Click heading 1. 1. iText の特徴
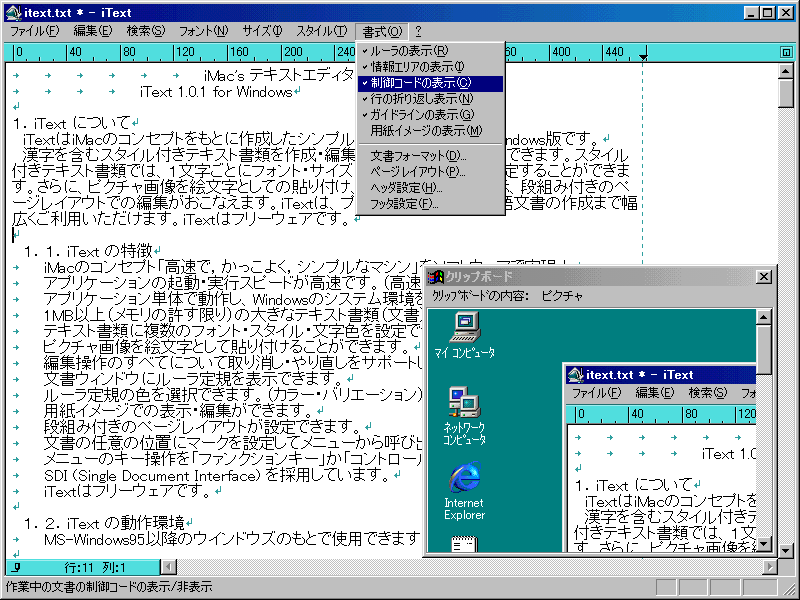 click(88, 251)
